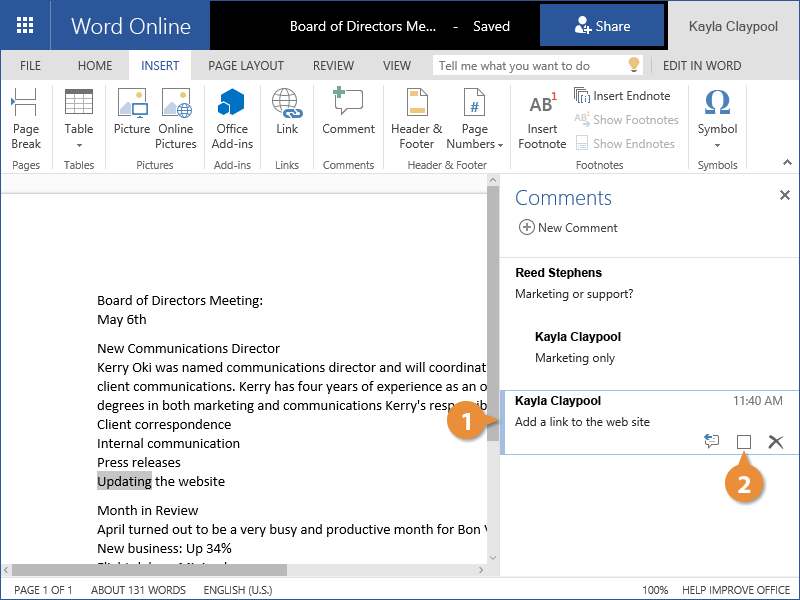Insert a Footnote
Viewport: 800px width, 600px height.
[542, 119]
